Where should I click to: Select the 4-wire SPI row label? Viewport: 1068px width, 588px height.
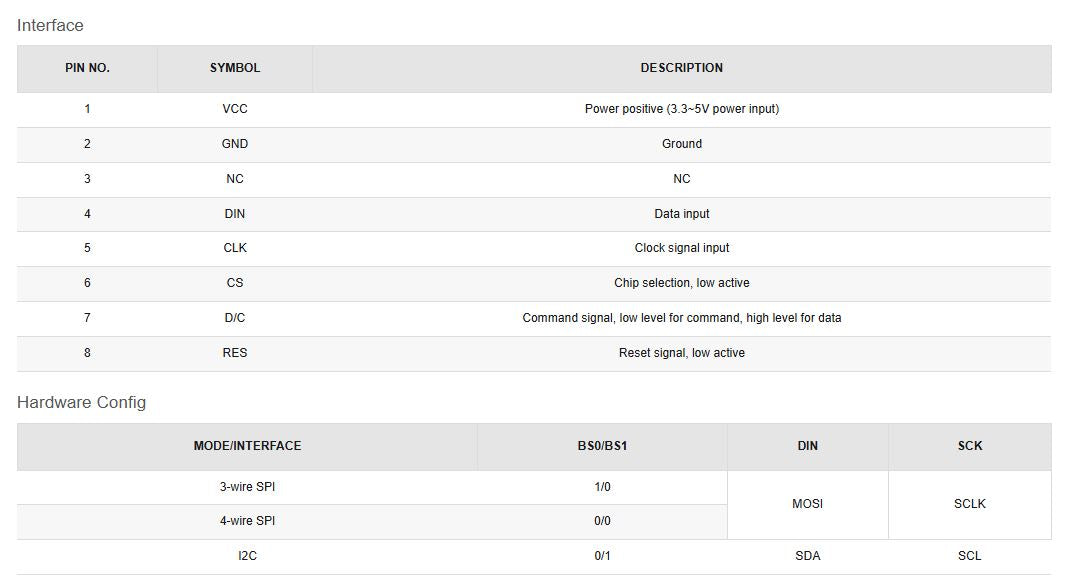(247, 521)
